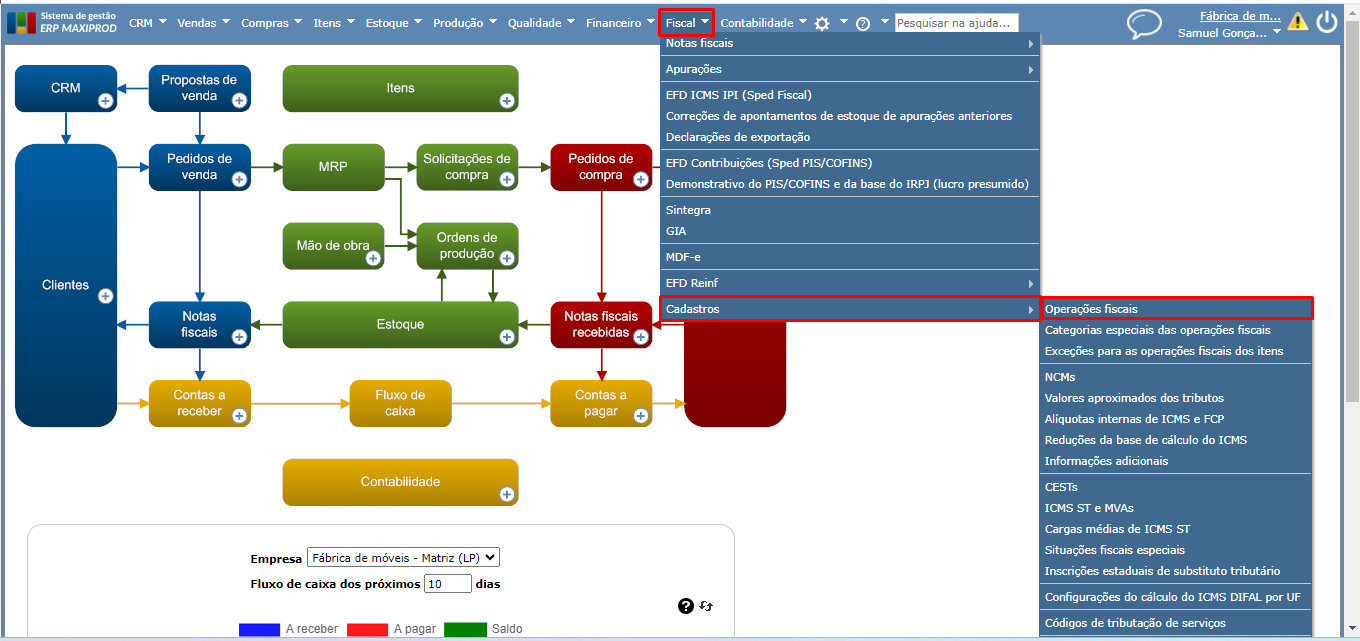Viewport: 1360px width, 641px height.
Task: Click plus icon on Pedidos de venda block
Action: click(x=239, y=180)
